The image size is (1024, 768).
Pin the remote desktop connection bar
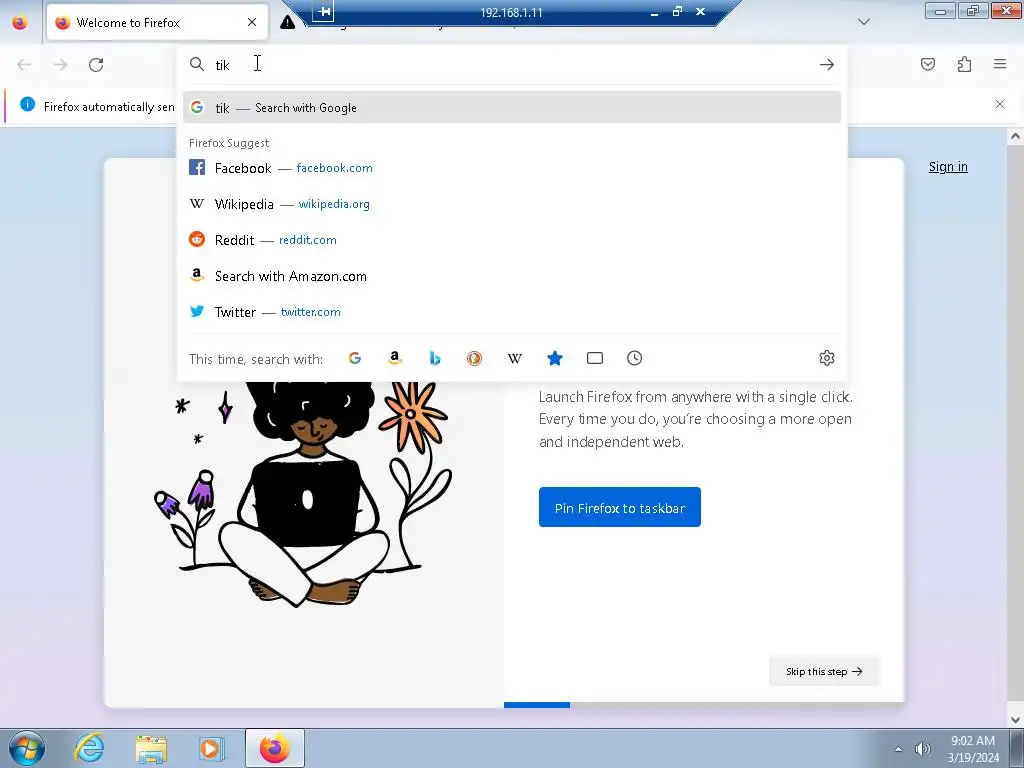[323, 11]
